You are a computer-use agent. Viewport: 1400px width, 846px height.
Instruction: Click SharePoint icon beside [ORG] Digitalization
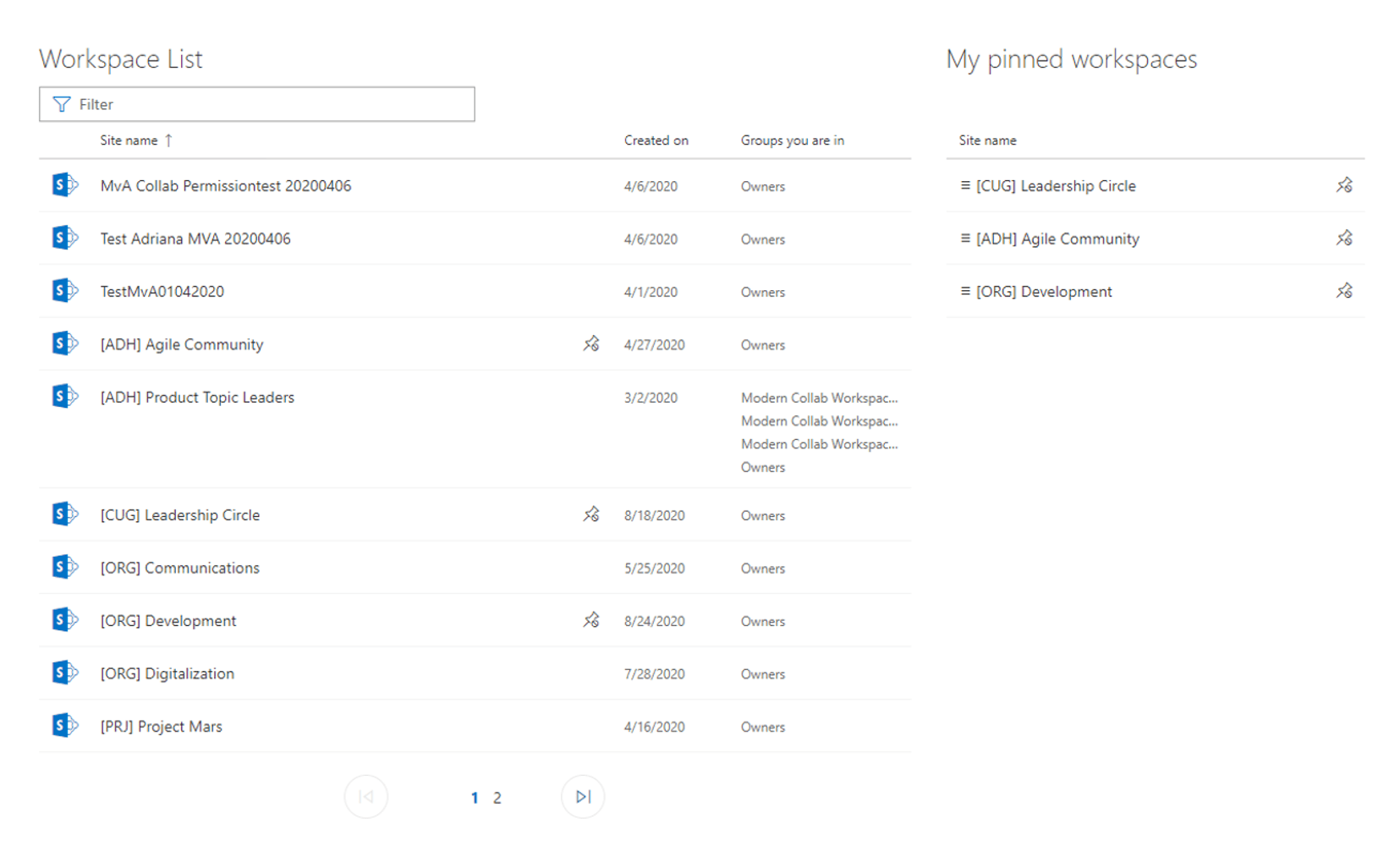click(65, 673)
